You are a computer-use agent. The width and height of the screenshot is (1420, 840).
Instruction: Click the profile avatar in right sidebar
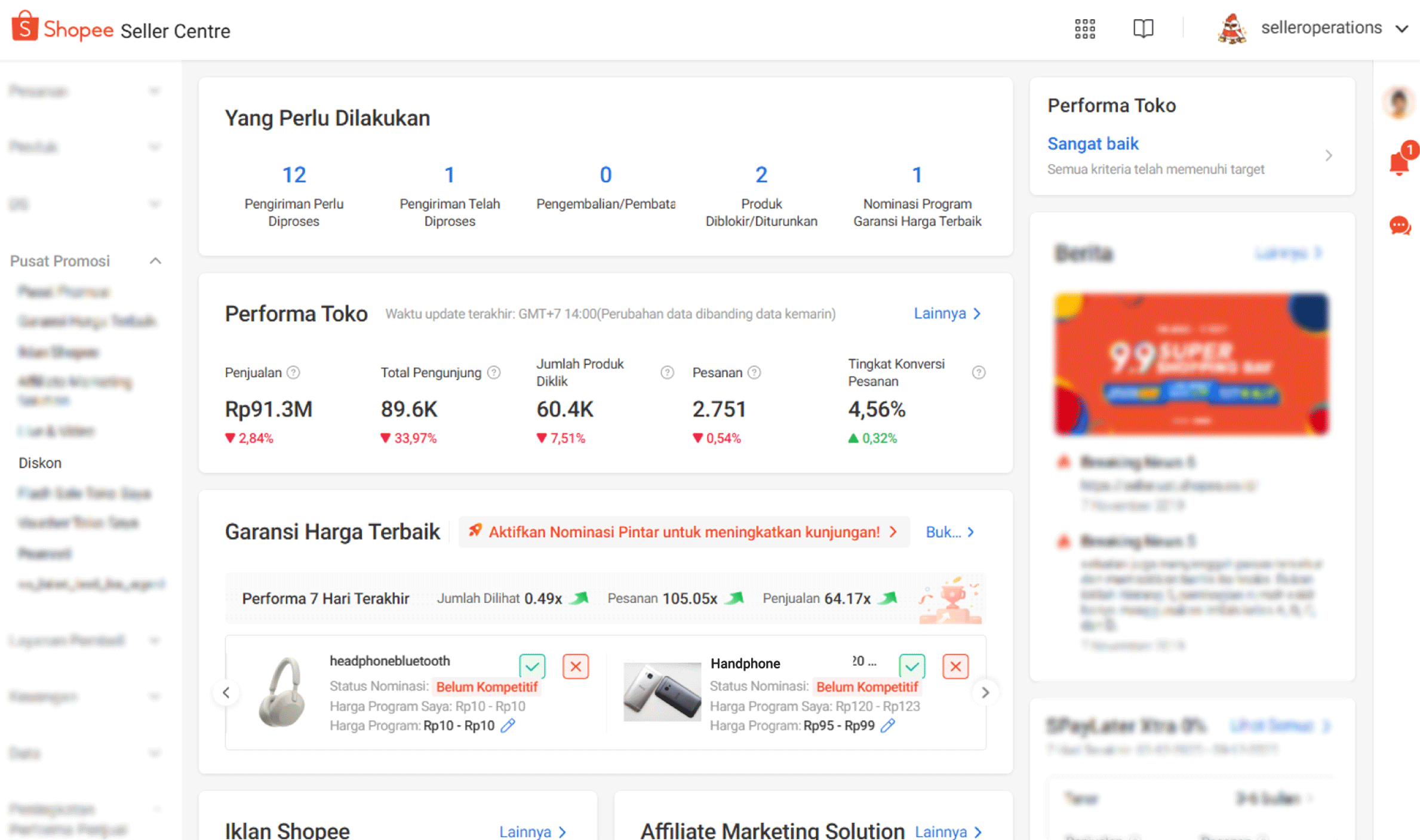pyautogui.click(x=1399, y=103)
